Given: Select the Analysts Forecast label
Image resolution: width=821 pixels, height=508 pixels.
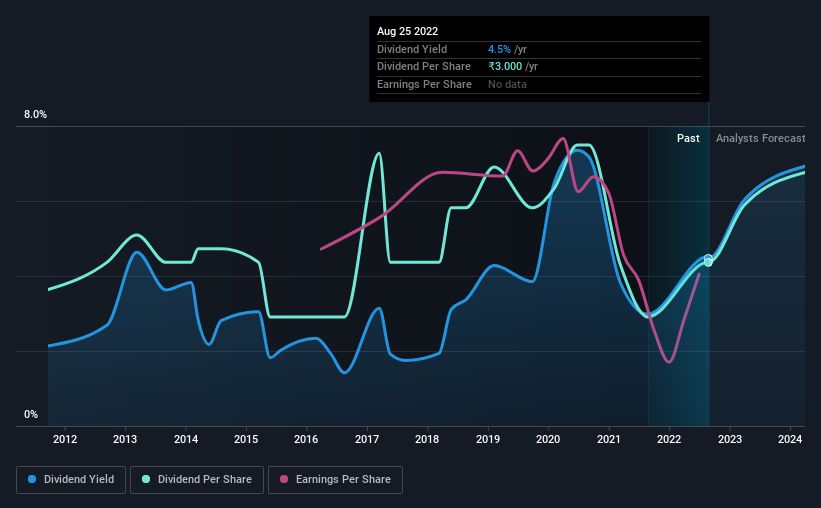Looking at the screenshot, I should tap(760, 138).
